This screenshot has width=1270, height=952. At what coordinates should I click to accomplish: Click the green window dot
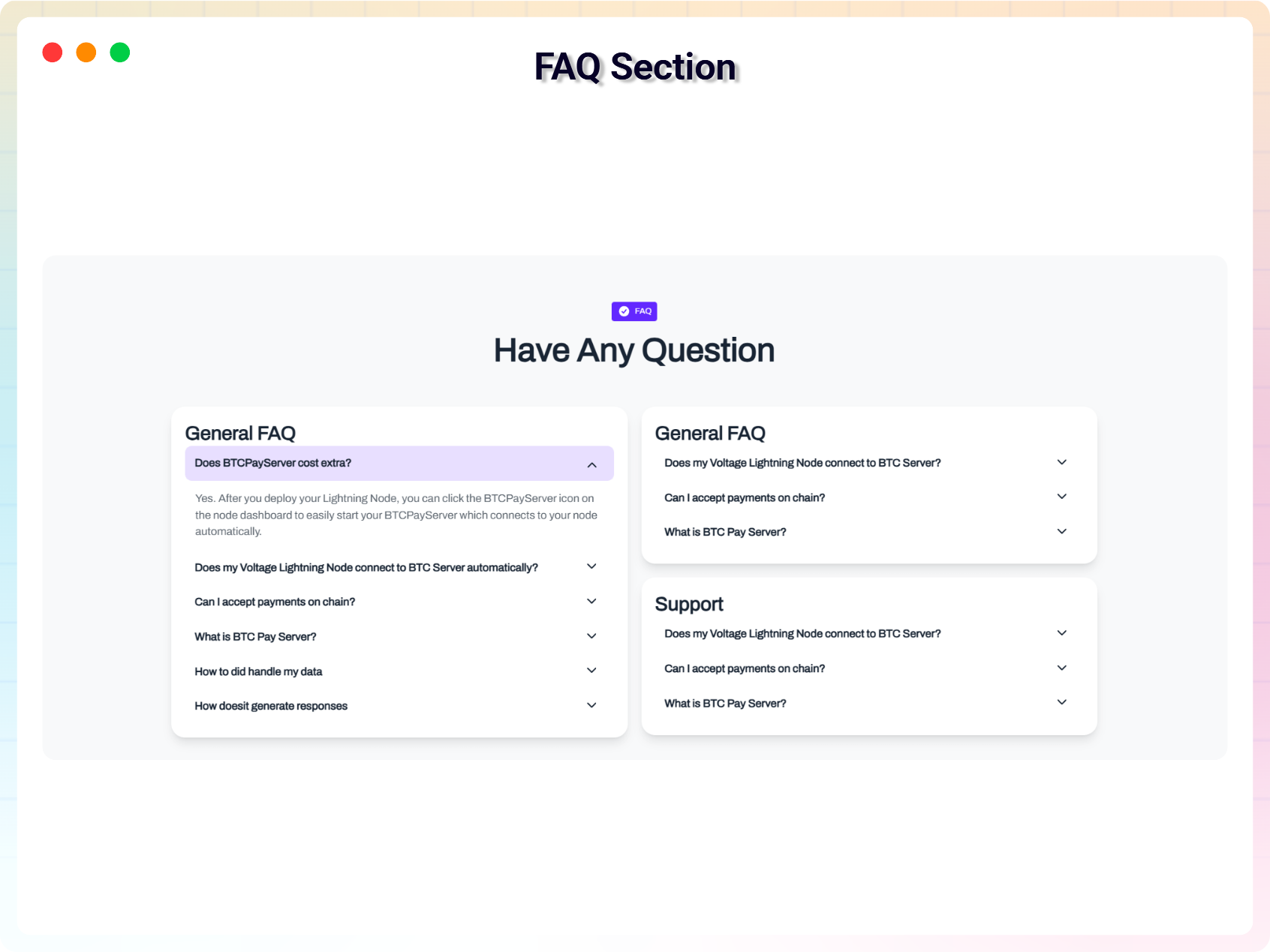point(120,53)
